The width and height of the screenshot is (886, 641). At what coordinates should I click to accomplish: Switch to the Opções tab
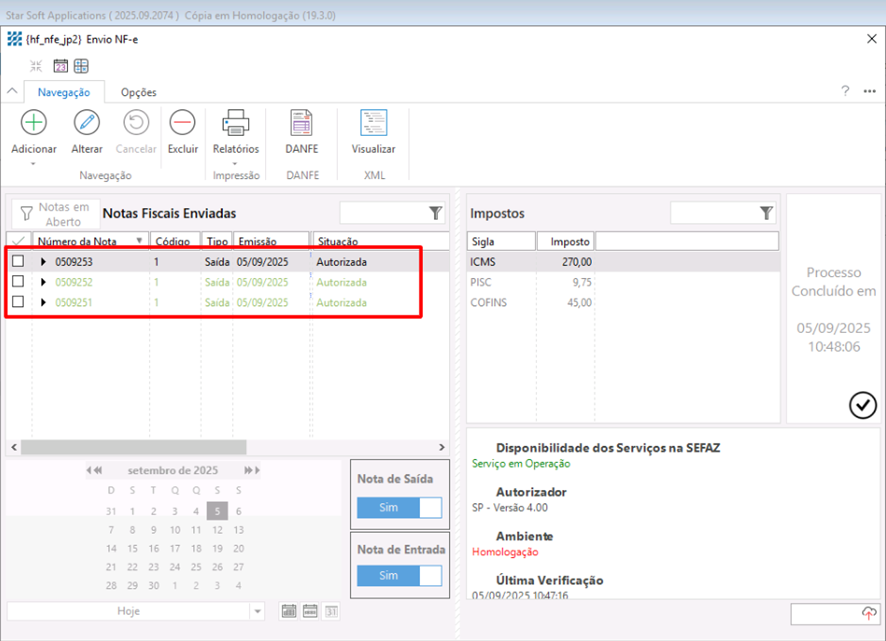pos(139,92)
